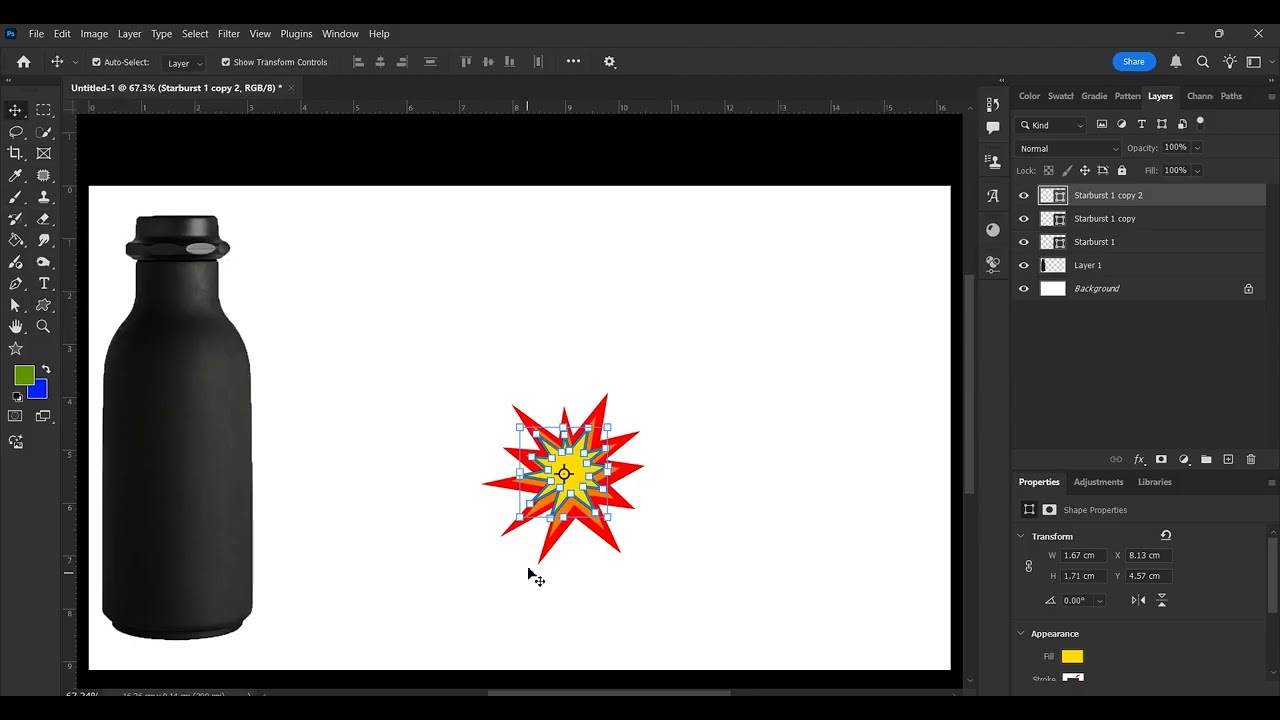Screen dimensions: 1280x720
Task: Select the Move tool in toolbar
Action: coord(16,110)
